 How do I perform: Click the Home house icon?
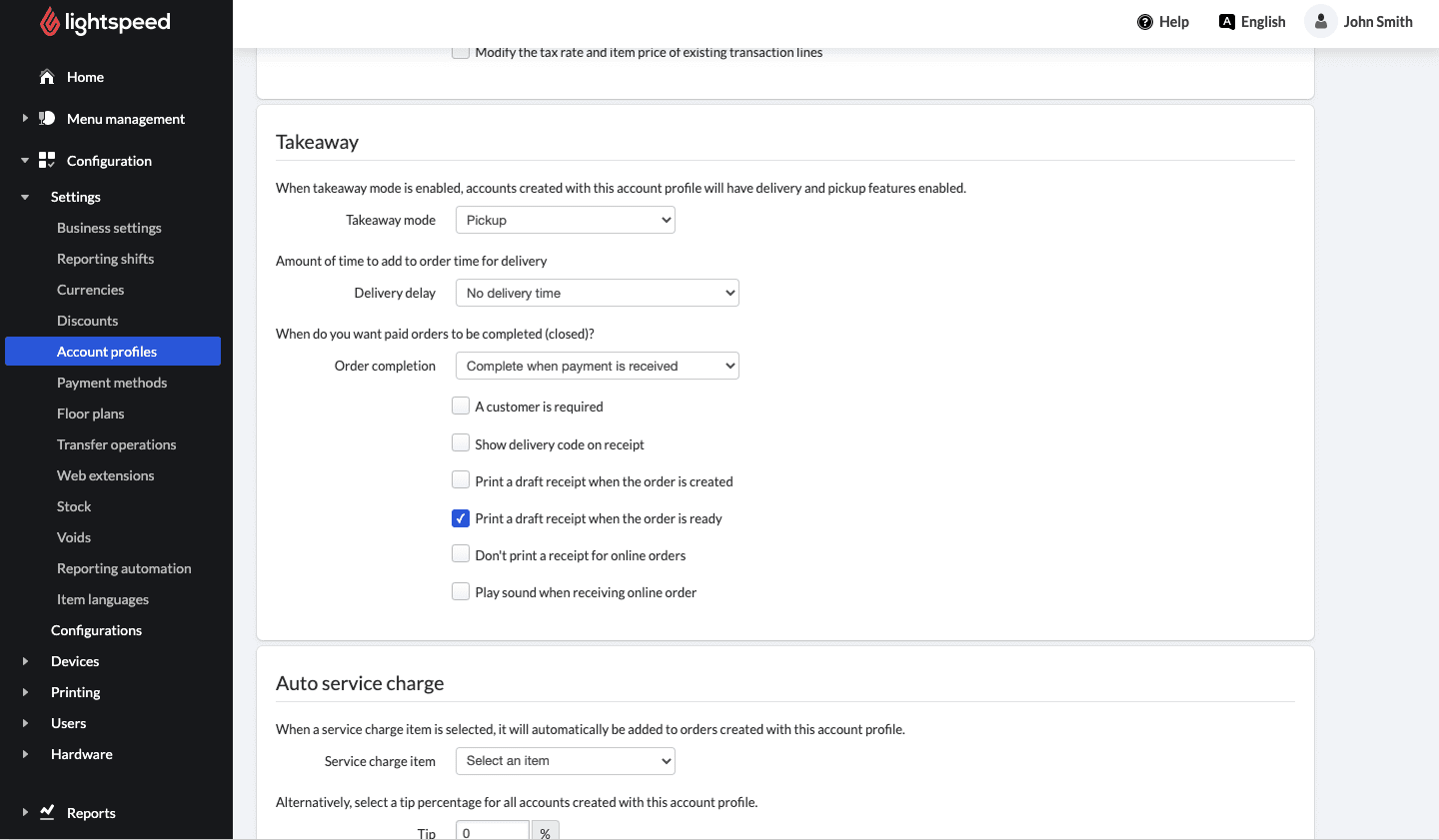point(47,77)
